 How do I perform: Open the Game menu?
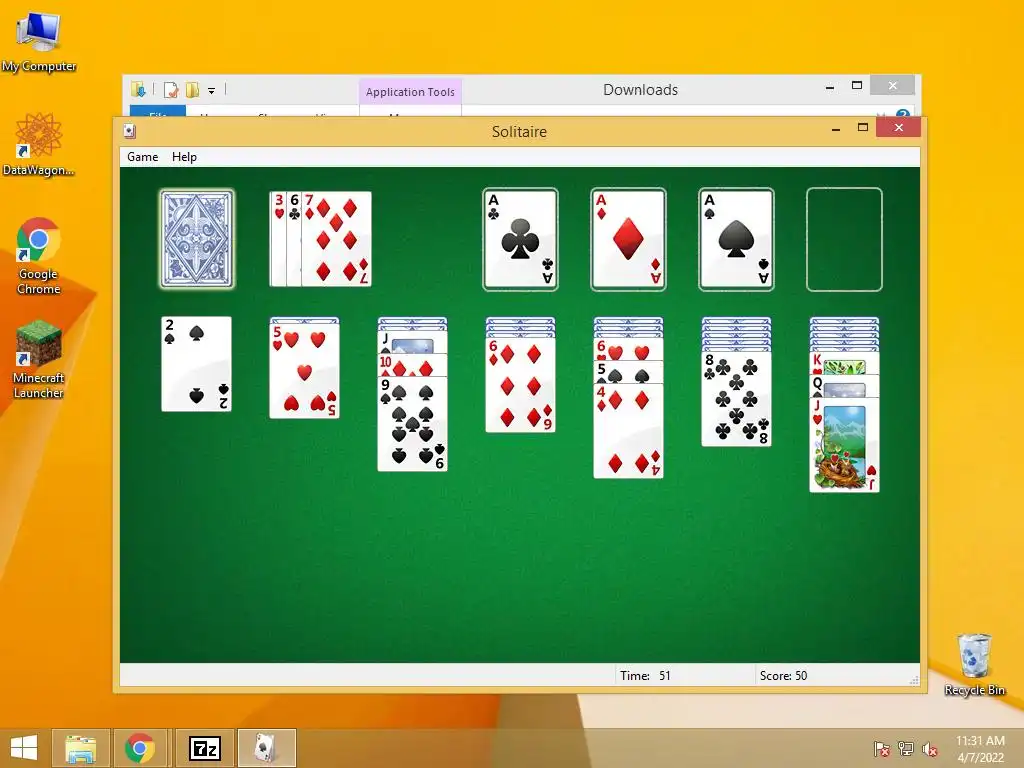point(142,157)
